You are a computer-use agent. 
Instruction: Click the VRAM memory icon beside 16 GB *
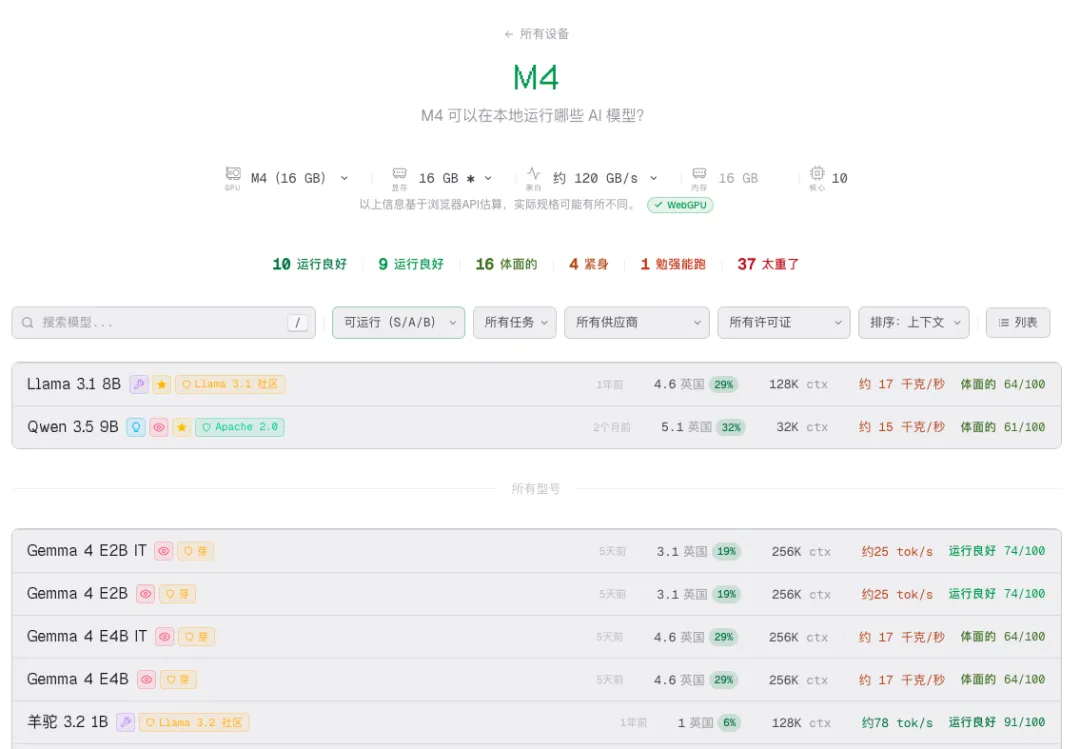coord(399,174)
